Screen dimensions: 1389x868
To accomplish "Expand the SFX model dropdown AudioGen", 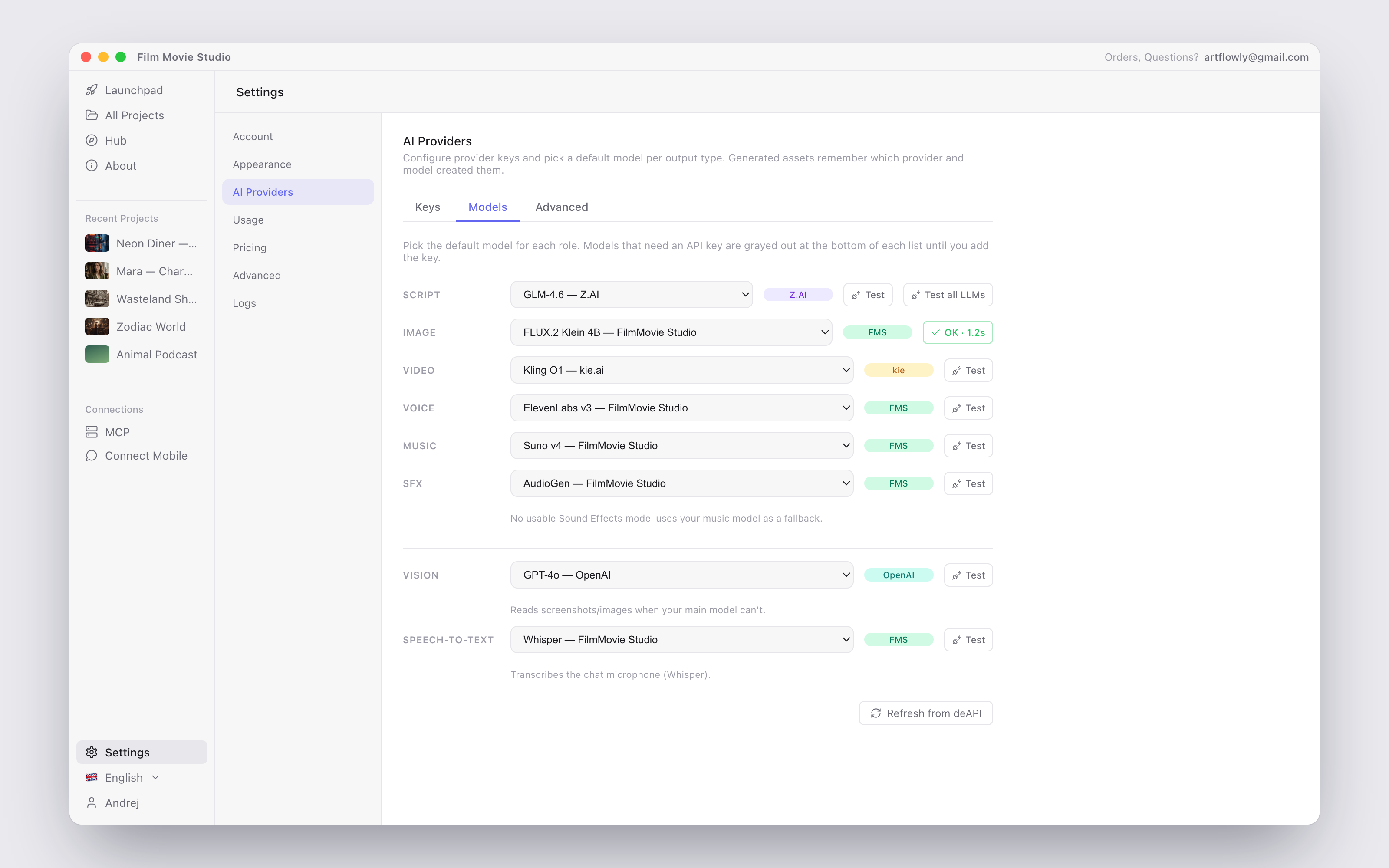I will point(681,483).
